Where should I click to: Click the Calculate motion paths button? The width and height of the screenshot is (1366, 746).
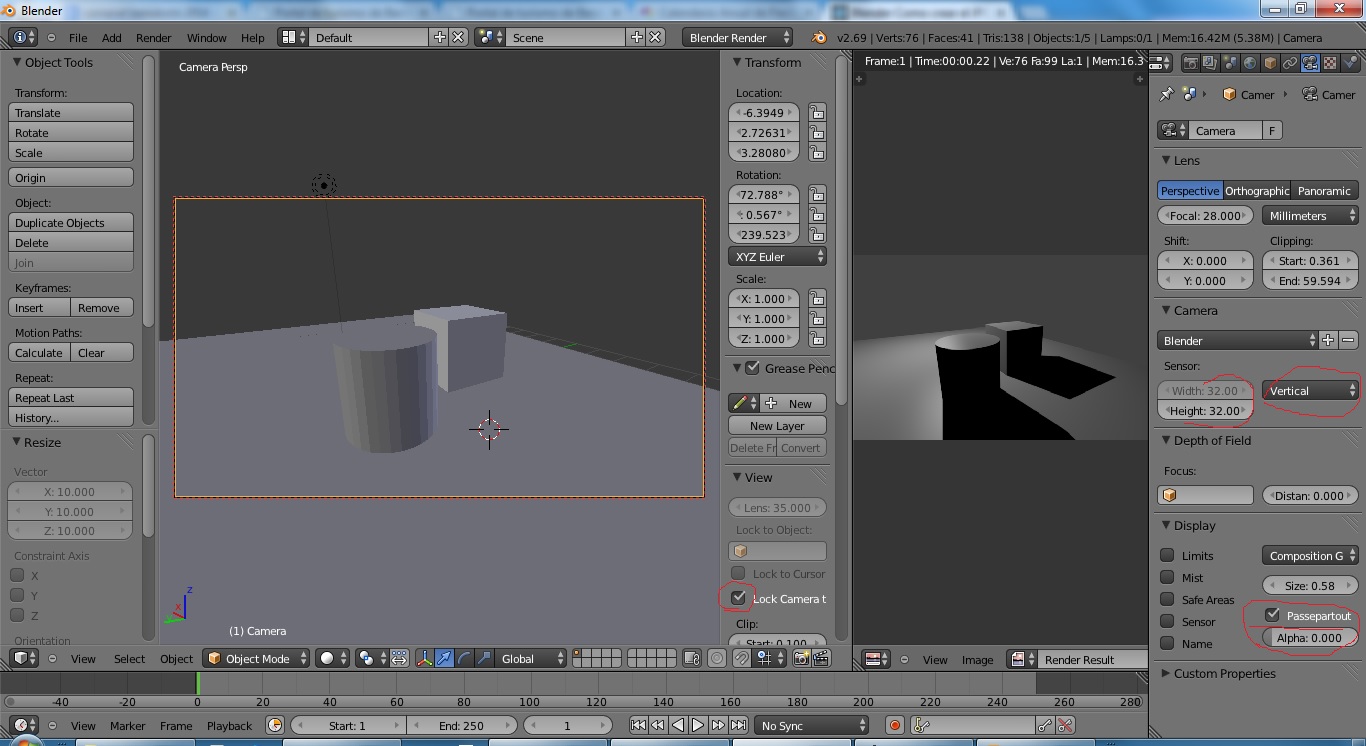click(40, 353)
